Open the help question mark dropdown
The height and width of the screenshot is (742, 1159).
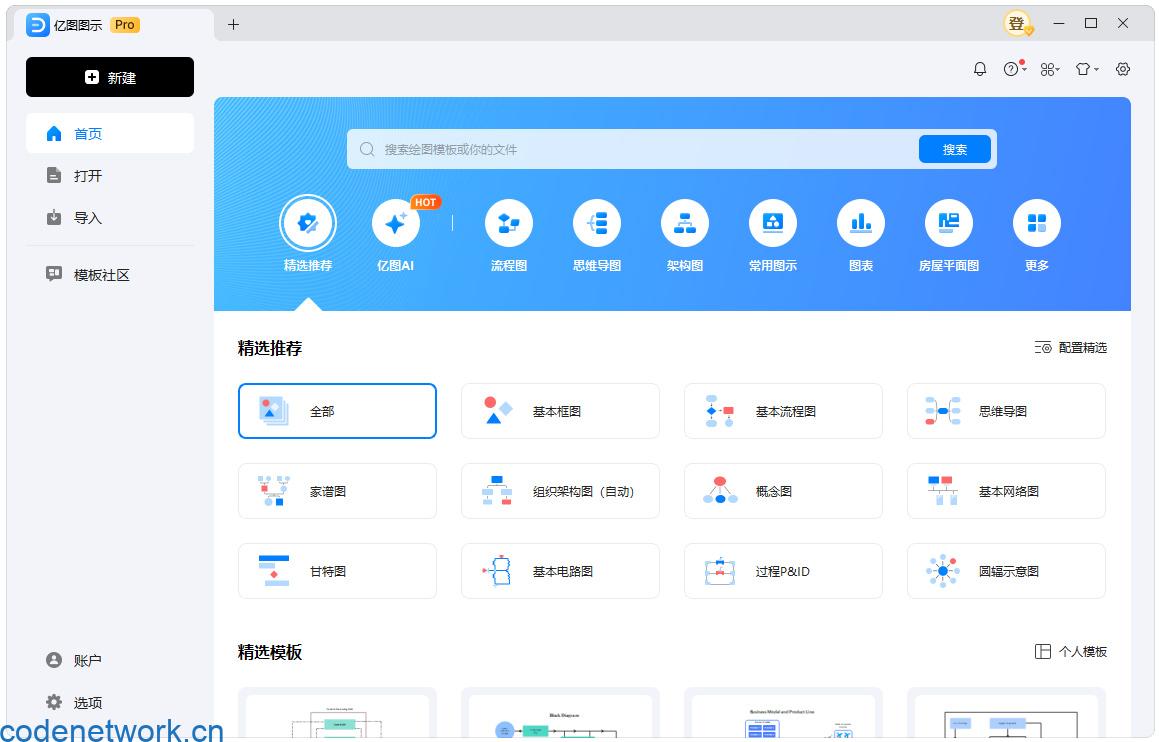coord(1014,69)
